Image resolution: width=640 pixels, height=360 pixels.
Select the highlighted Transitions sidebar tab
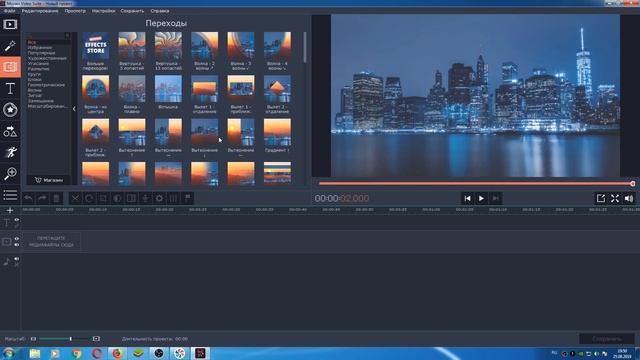coord(10,67)
